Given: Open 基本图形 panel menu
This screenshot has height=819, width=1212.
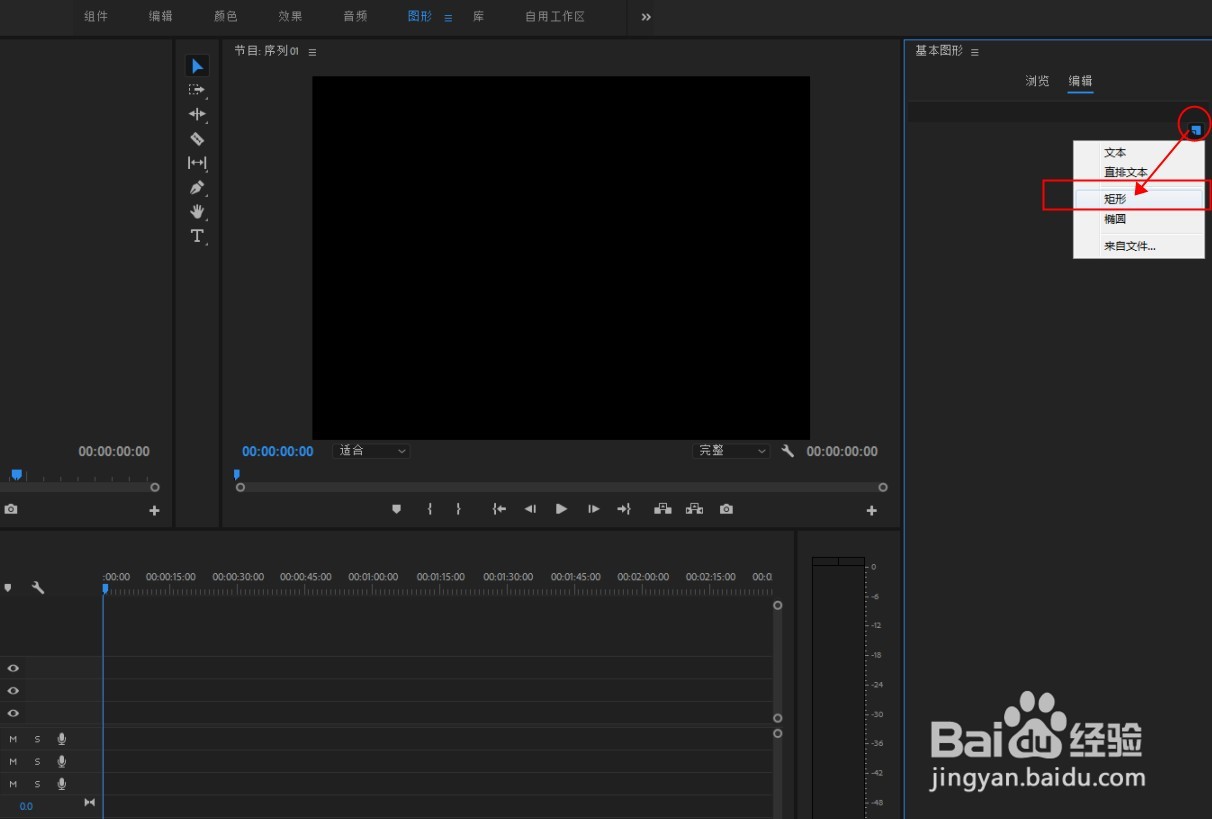Looking at the screenshot, I should tap(975, 52).
